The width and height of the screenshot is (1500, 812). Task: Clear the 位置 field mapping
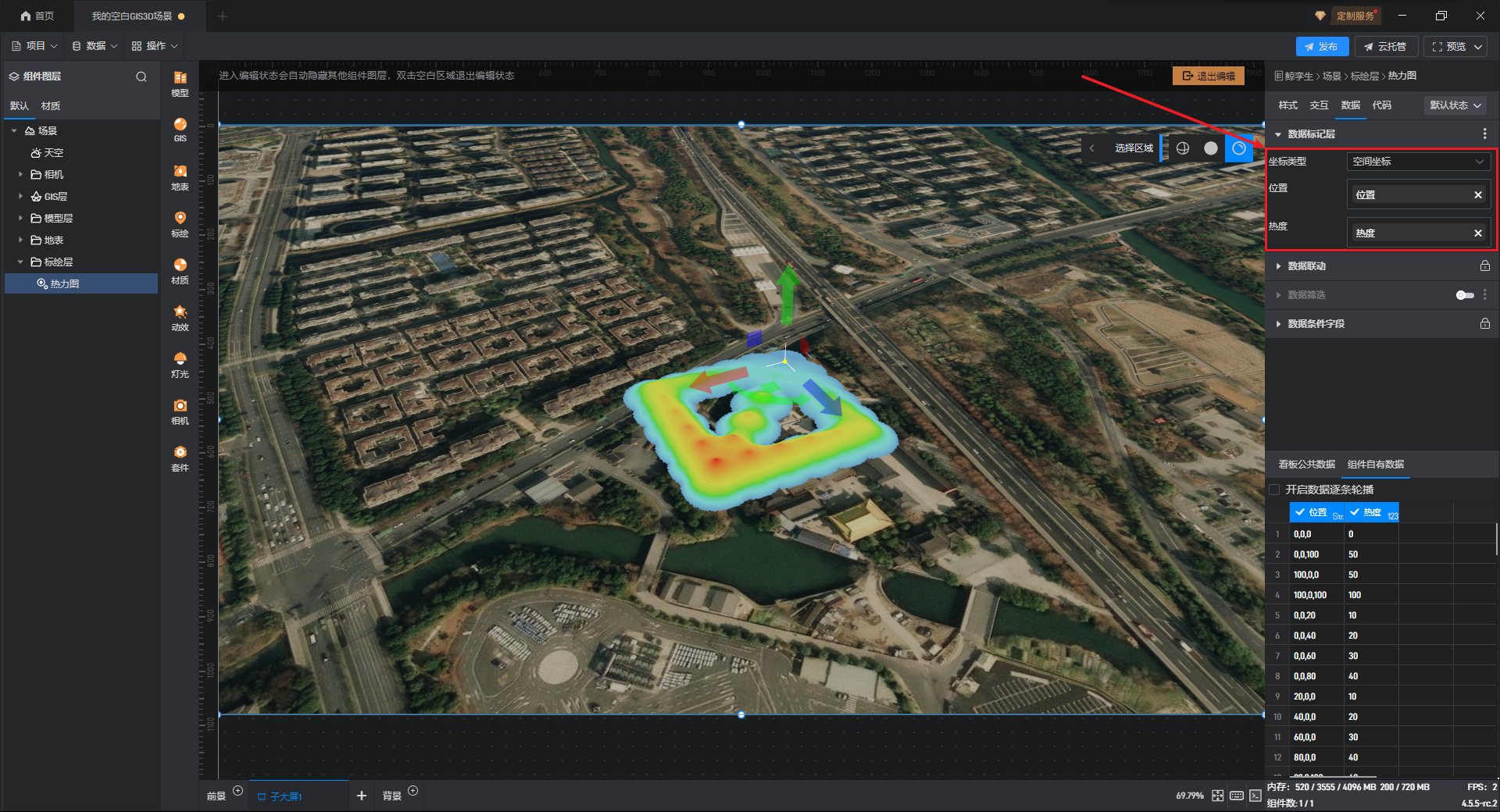1477,195
